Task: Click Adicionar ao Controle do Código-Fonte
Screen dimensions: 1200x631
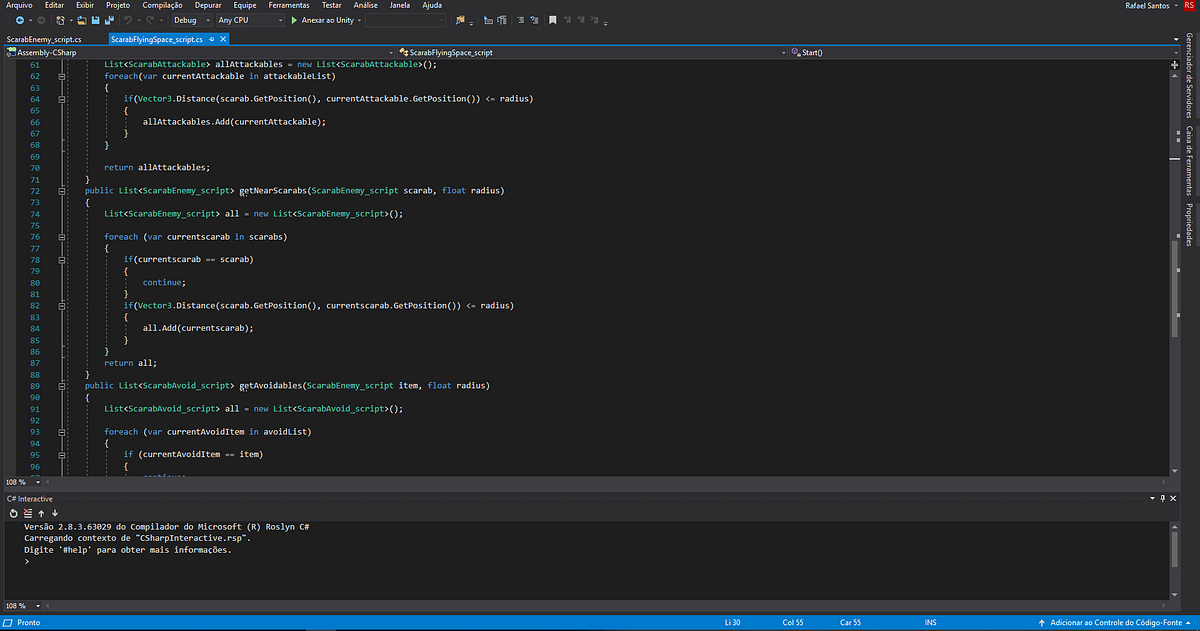Action: tap(1118, 622)
